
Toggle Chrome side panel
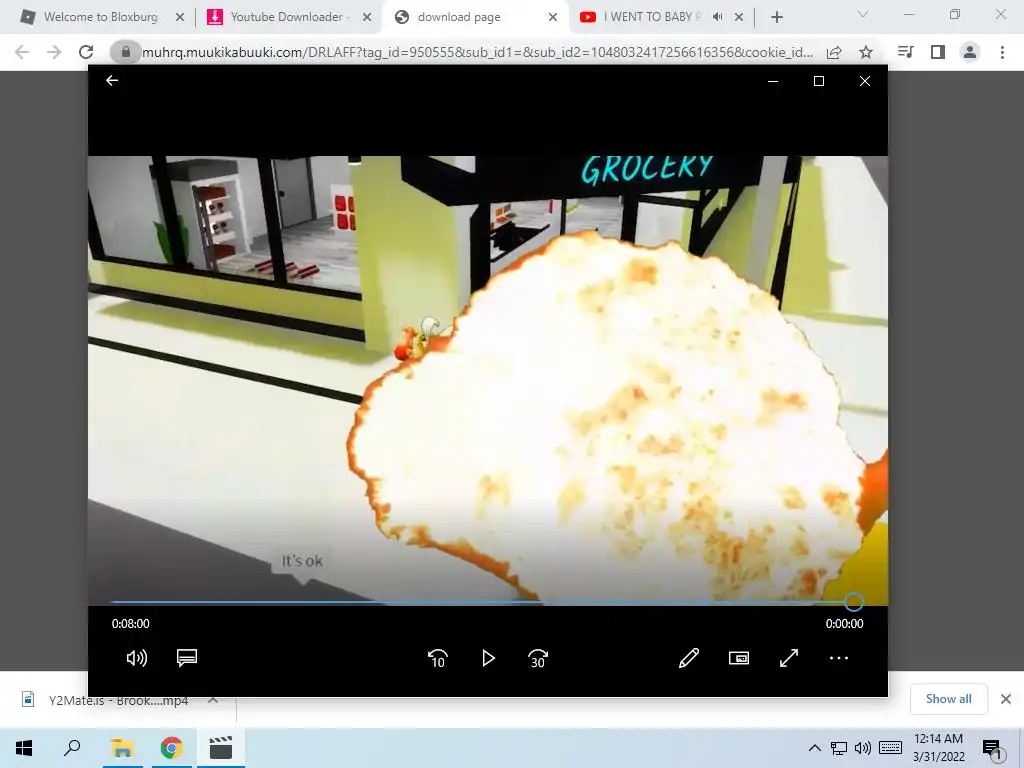(938, 52)
